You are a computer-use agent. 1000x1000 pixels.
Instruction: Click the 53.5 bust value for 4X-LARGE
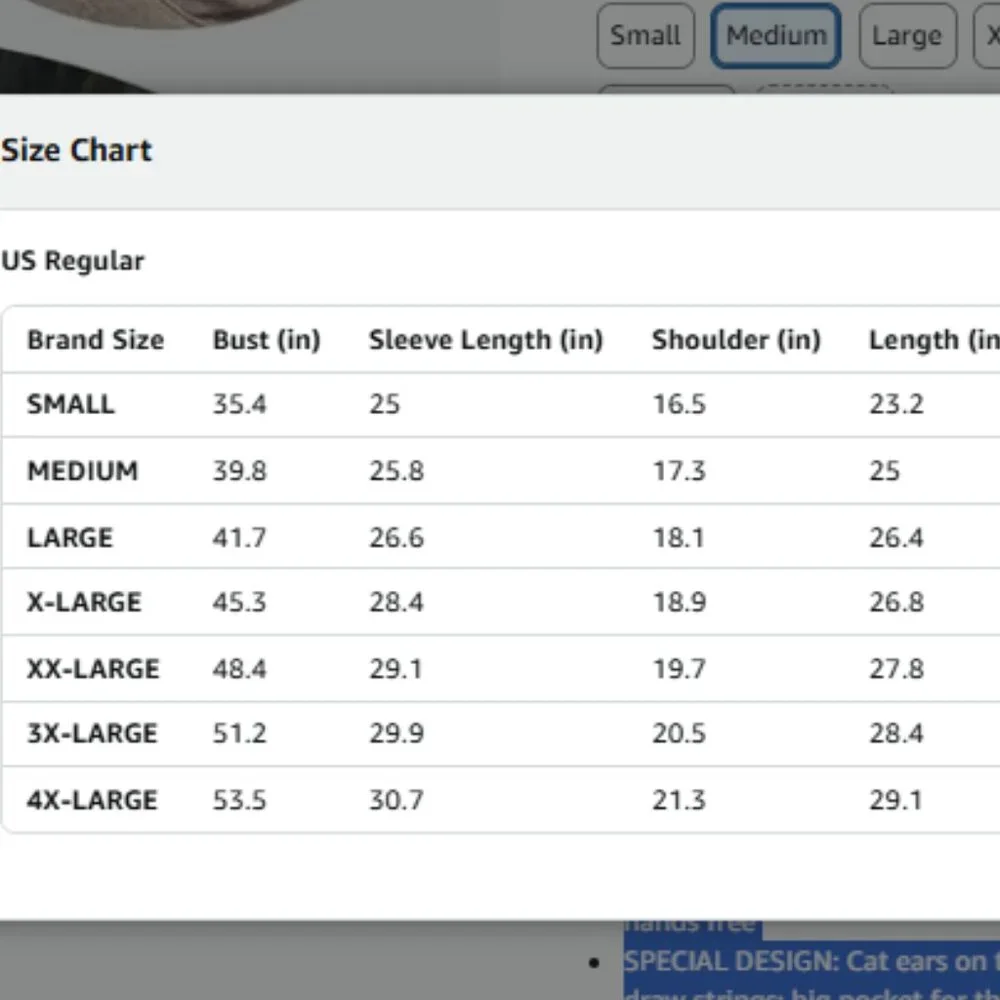click(x=239, y=800)
